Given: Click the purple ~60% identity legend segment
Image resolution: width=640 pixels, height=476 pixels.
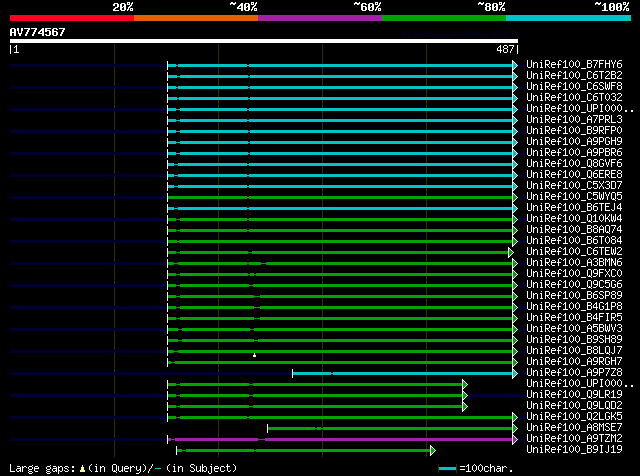Looking at the screenshot, I should 320,18.
